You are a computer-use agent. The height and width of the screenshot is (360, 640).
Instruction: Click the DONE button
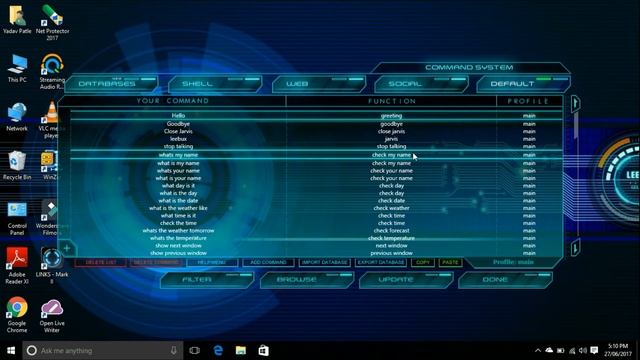coord(505,280)
